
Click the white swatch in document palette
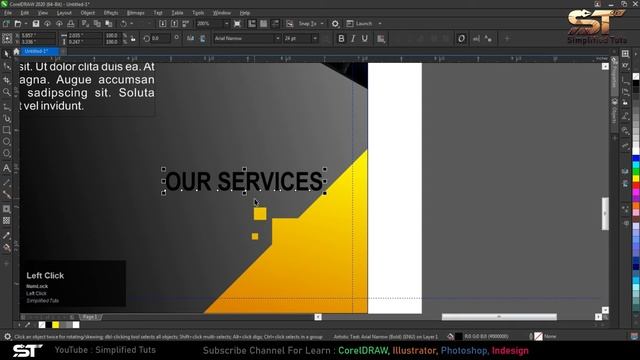point(76,325)
